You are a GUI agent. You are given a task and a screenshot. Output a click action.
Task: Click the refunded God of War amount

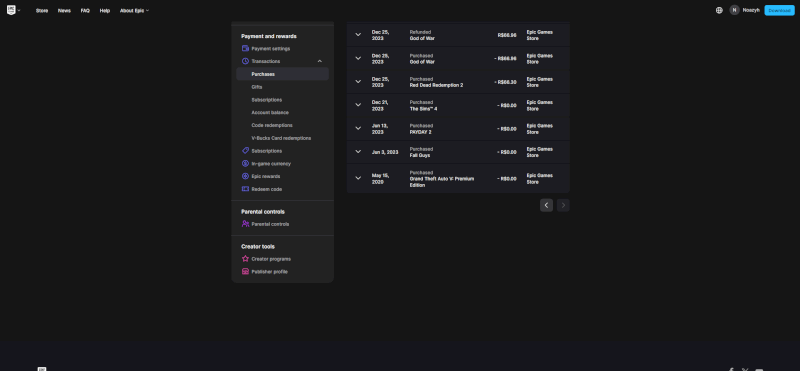507,35
